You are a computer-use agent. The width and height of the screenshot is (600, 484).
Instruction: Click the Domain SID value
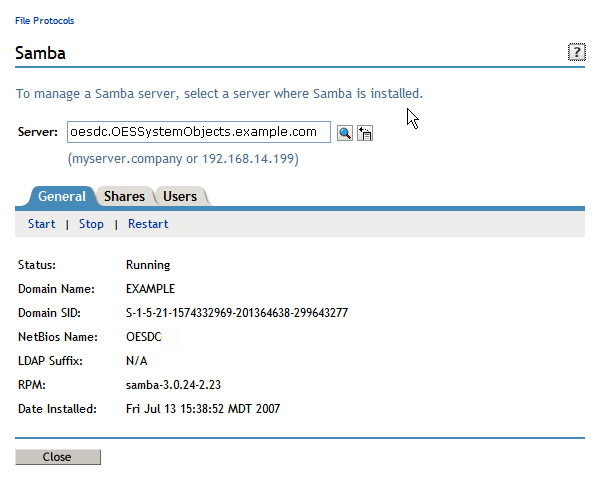[x=236, y=313]
